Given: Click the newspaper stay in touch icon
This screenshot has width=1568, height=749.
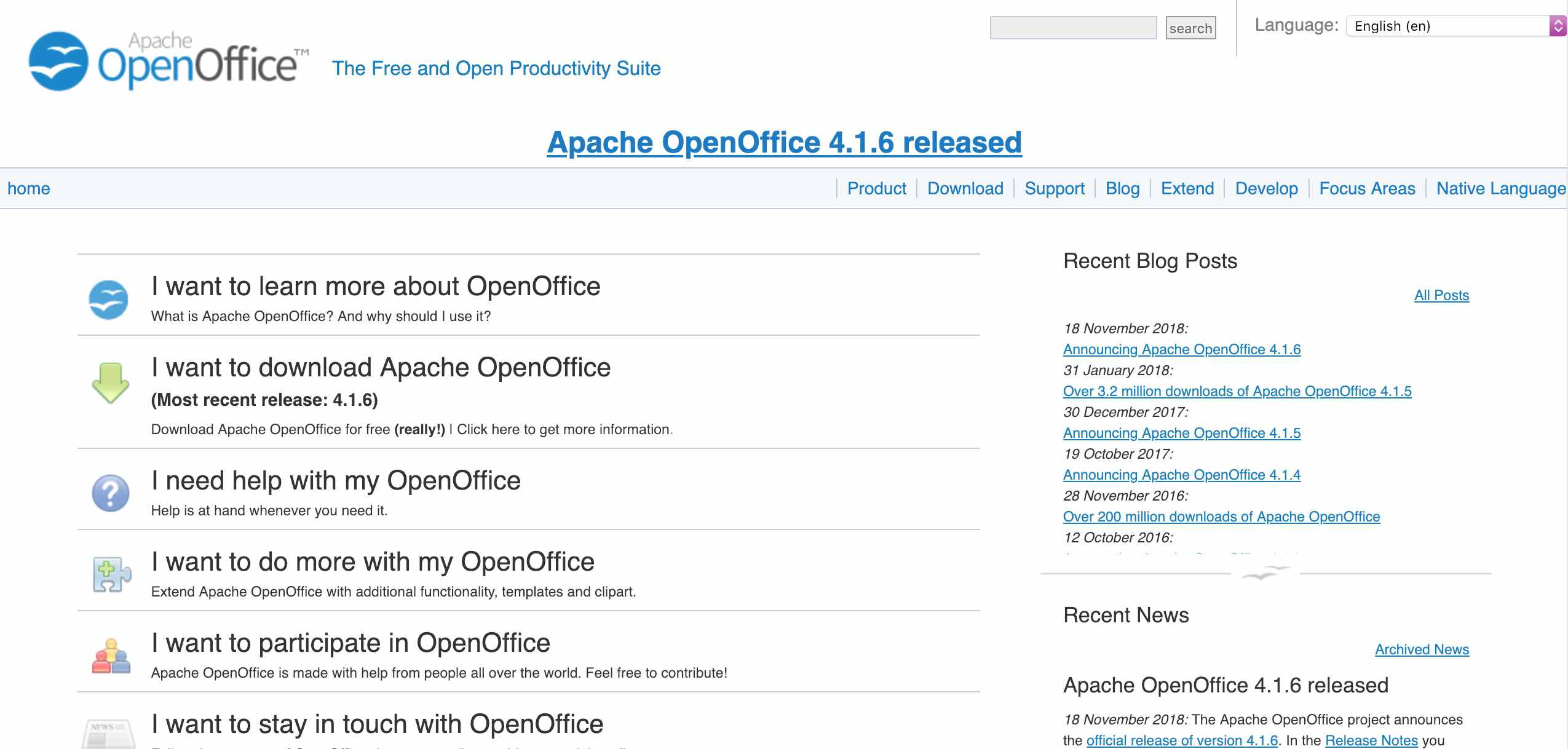Looking at the screenshot, I should pyautogui.click(x=109, y=734).
